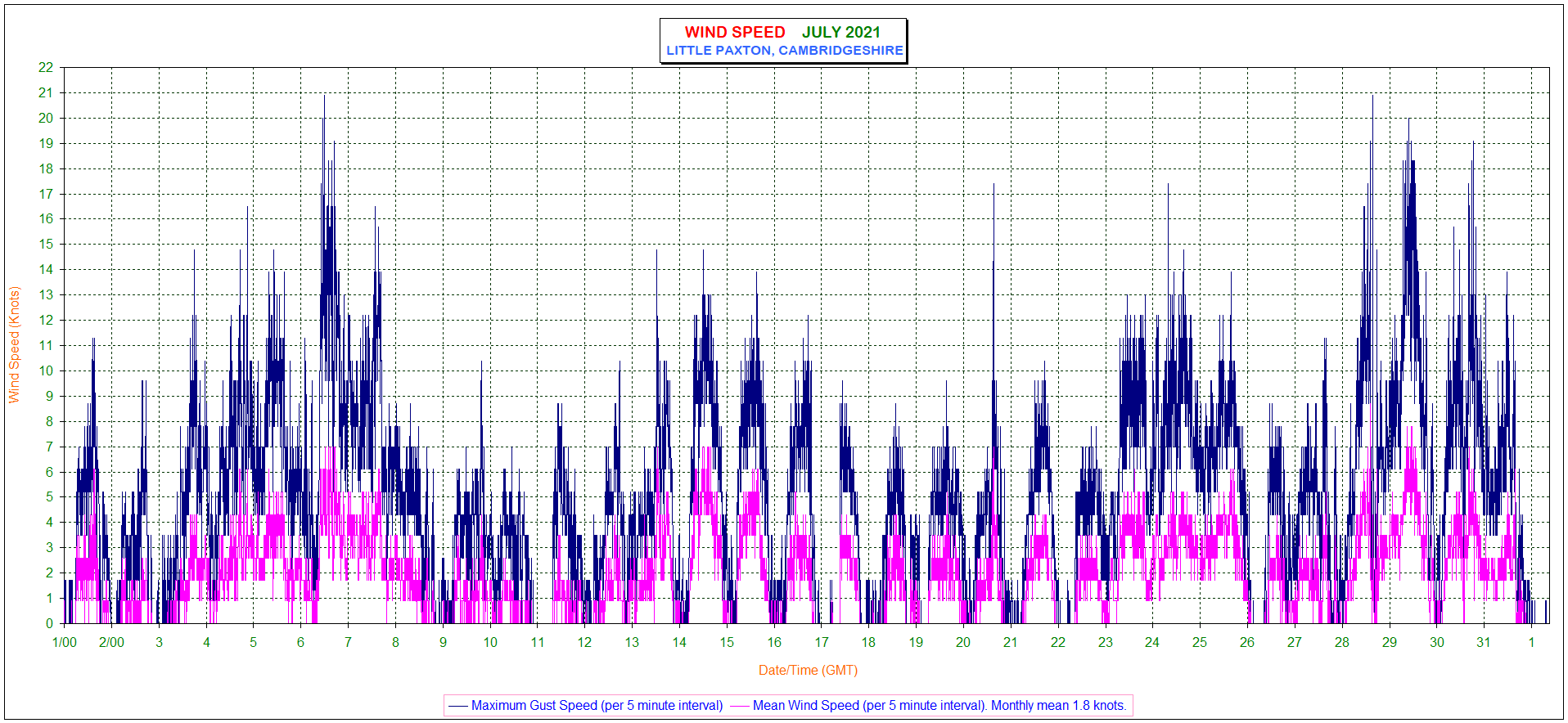
Task: Click the y-axis value 17
Action: point(46,194)
